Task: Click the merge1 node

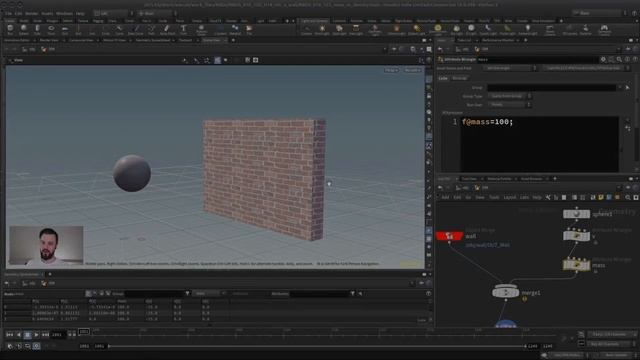Action: pos(505,292)
